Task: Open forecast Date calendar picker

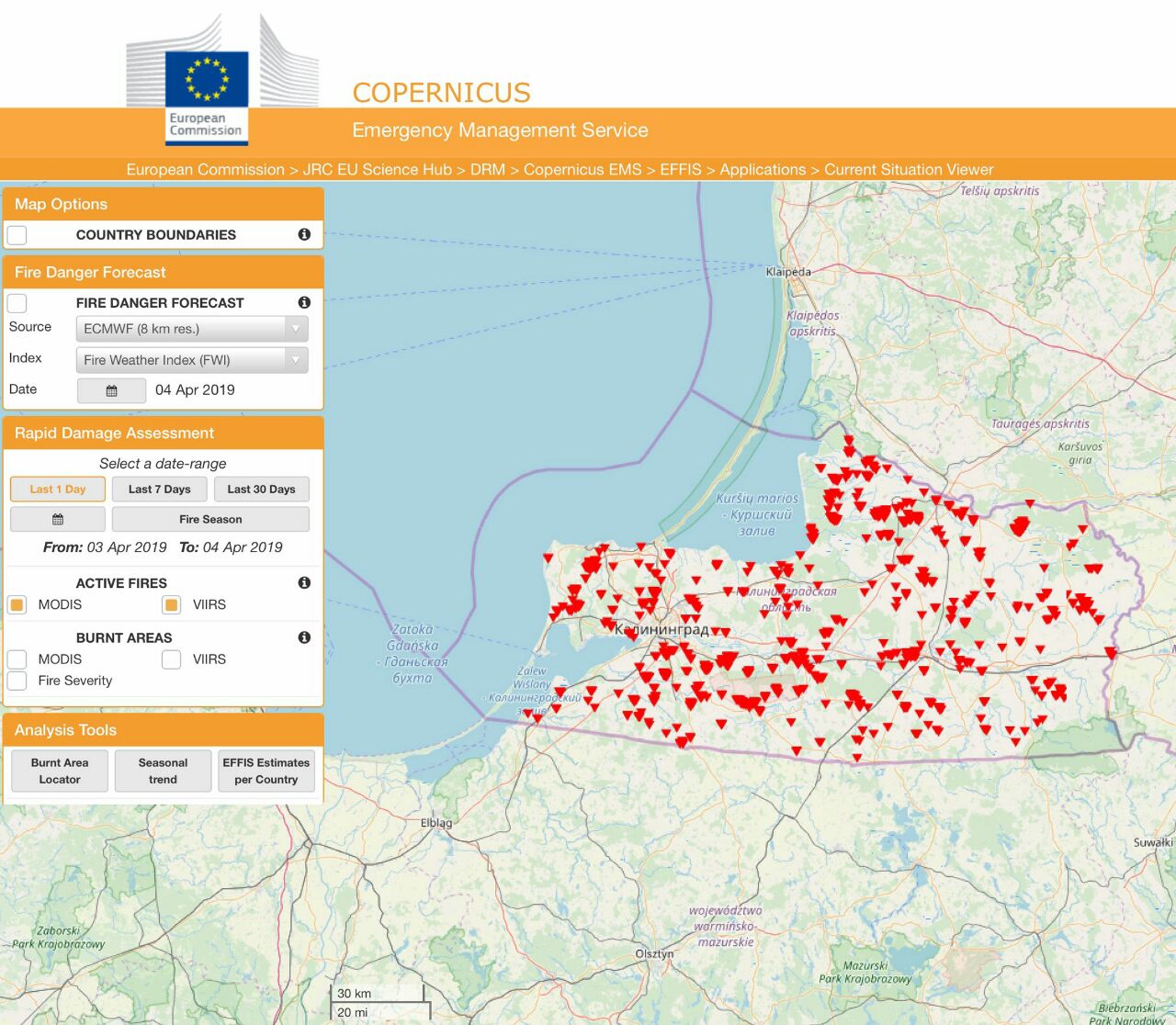Action: [x=111, y=390]
